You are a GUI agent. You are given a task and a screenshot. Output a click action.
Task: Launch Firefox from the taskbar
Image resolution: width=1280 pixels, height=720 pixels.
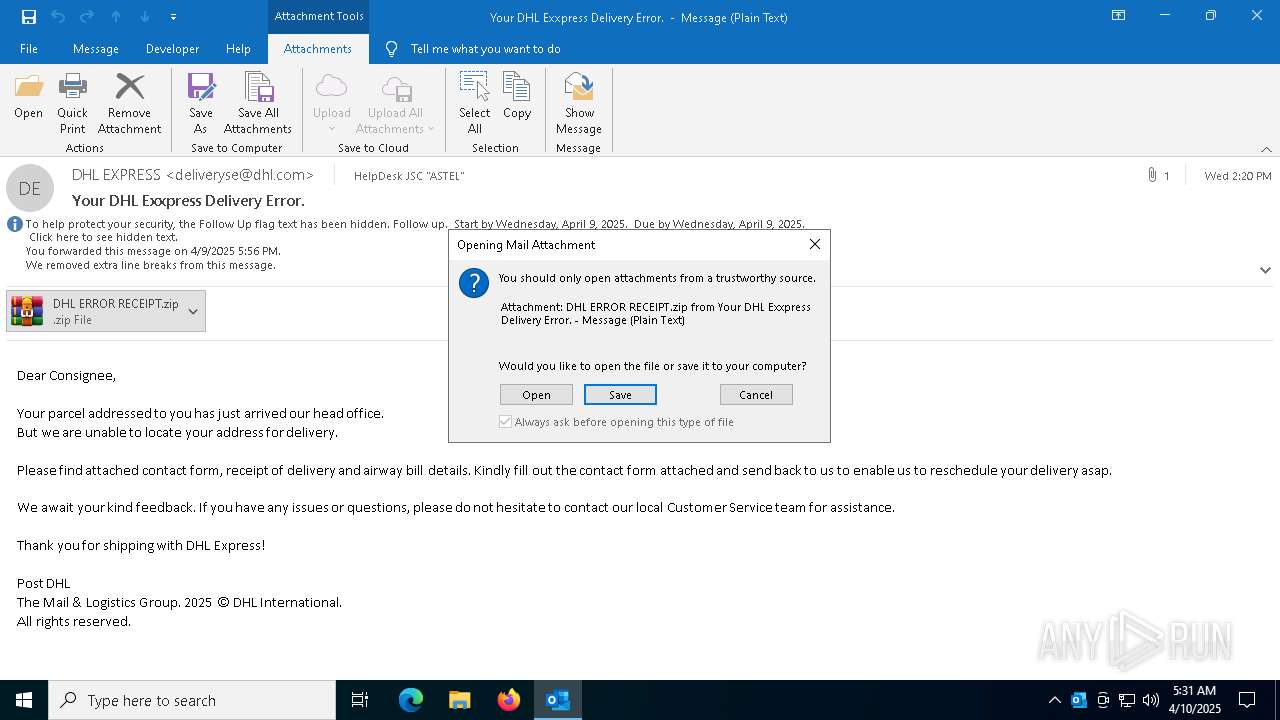509,700
